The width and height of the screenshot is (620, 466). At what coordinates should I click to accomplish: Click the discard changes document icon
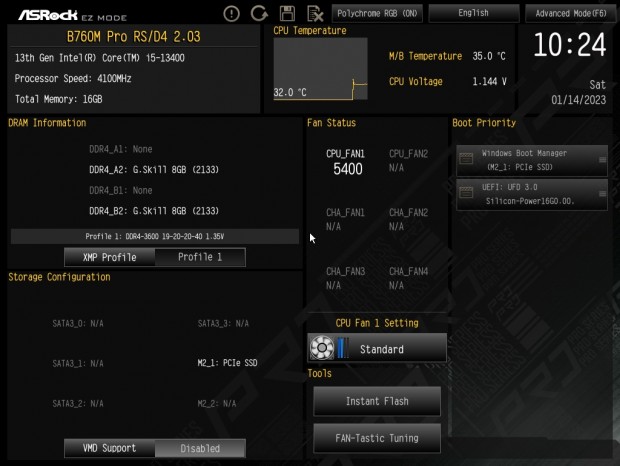pos(315,14)
